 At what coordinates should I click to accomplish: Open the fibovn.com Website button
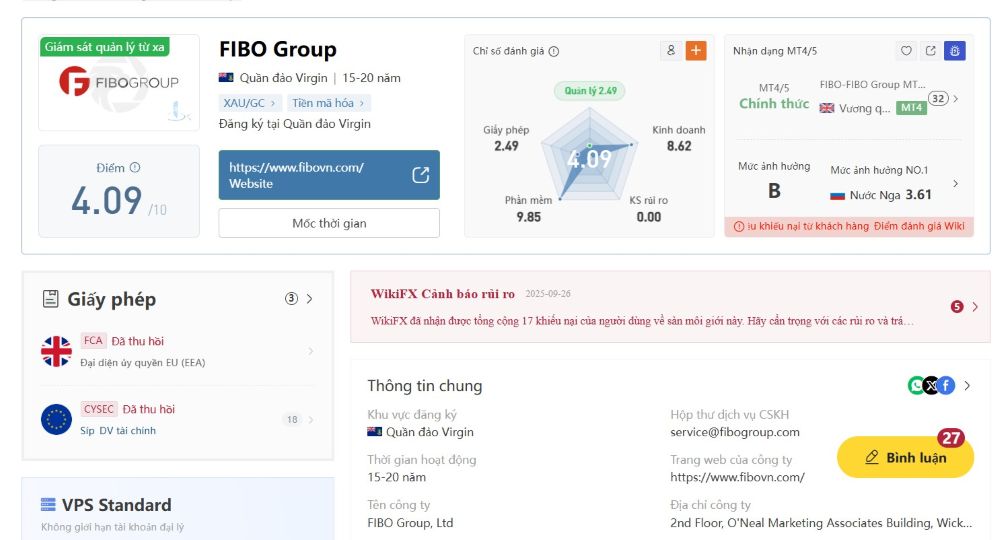tap(329, 175)
